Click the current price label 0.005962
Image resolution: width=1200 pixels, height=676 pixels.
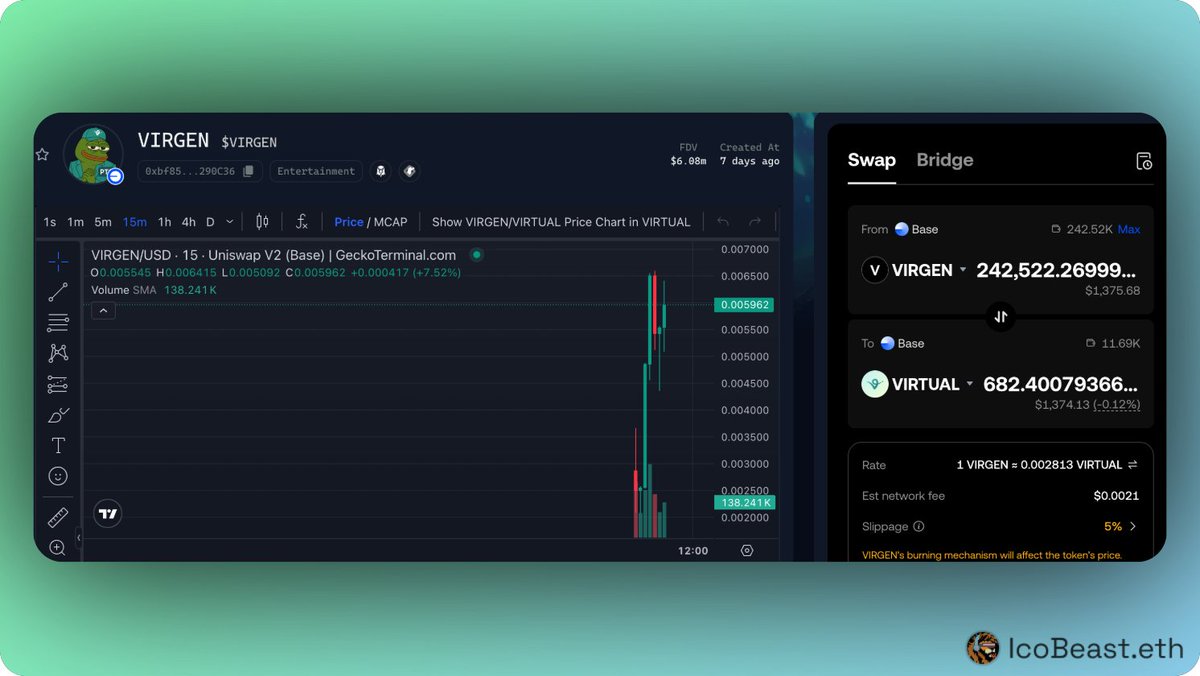pyautogui.click(x=743, y=305)
